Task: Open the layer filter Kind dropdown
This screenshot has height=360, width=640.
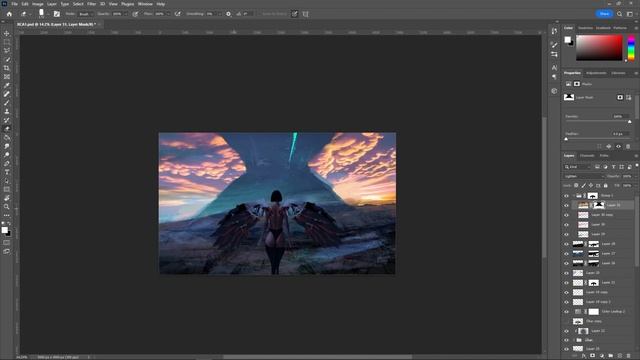Action: coord(577,167)
